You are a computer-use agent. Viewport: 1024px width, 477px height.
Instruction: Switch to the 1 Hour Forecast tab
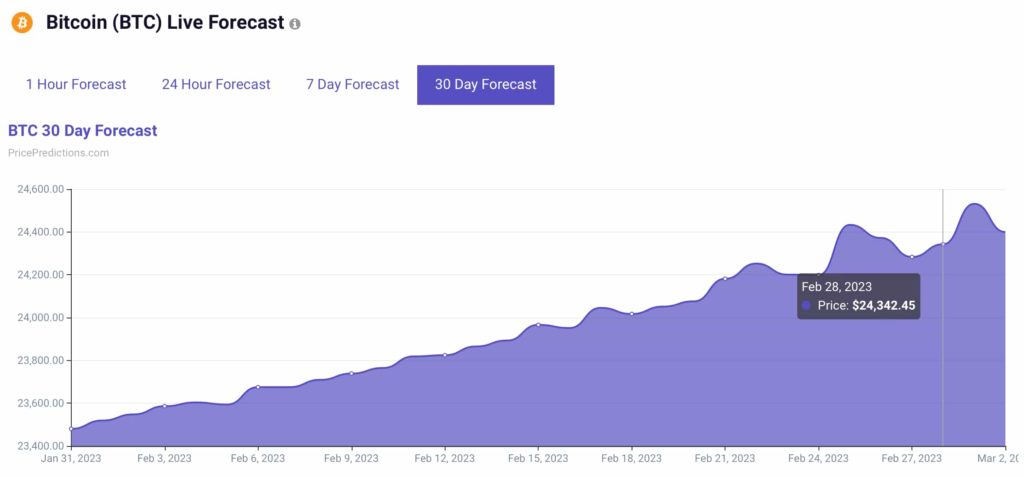[76, 84]
